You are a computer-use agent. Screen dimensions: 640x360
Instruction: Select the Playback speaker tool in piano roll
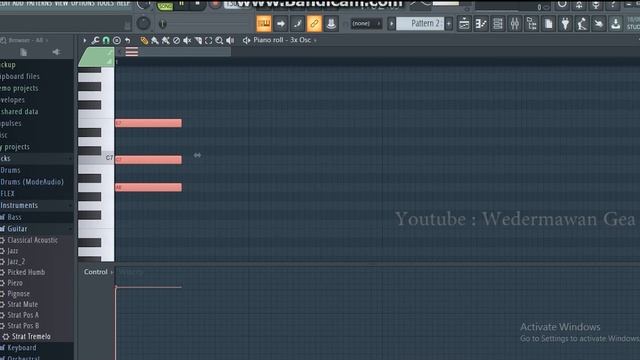[230, 40]
